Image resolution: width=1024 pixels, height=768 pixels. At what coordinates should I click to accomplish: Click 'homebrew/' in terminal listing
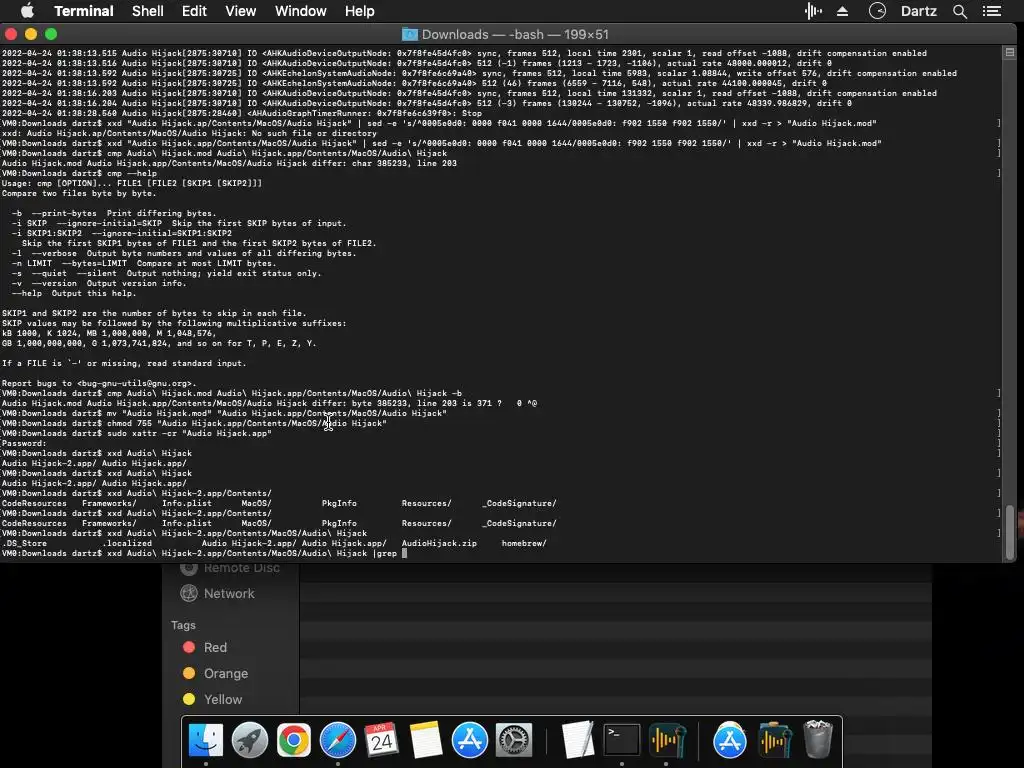(x=524, y=543)
